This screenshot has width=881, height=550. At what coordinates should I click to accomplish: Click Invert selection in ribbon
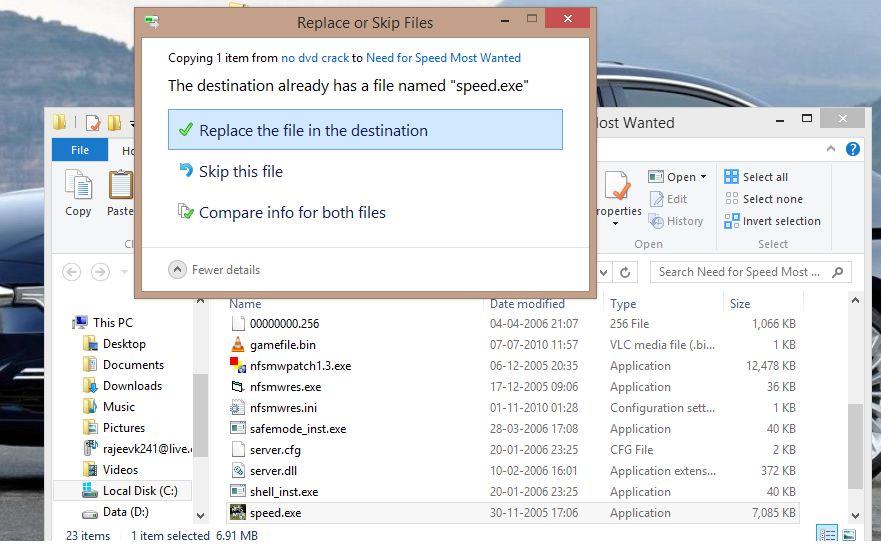click(773, 221)
